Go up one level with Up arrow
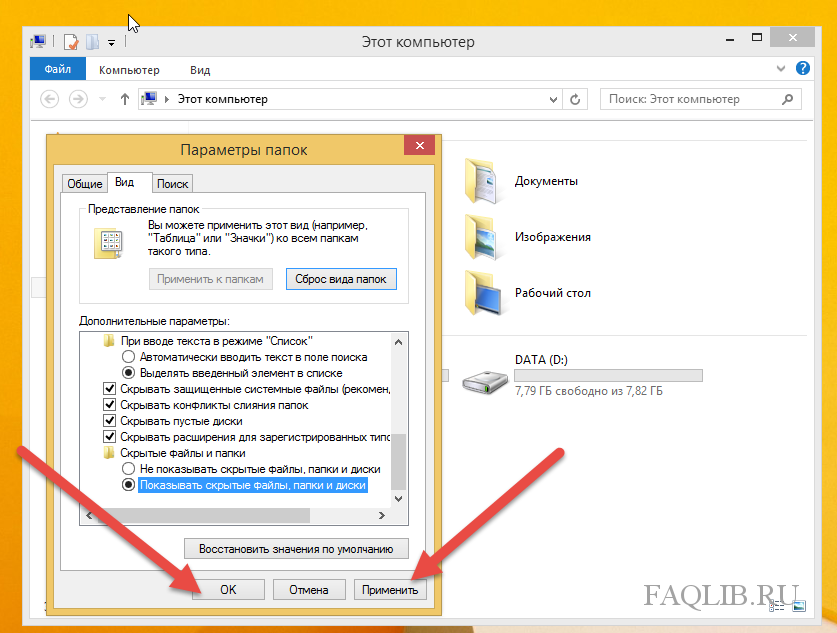Screen dimensions: 837x633 125,99
